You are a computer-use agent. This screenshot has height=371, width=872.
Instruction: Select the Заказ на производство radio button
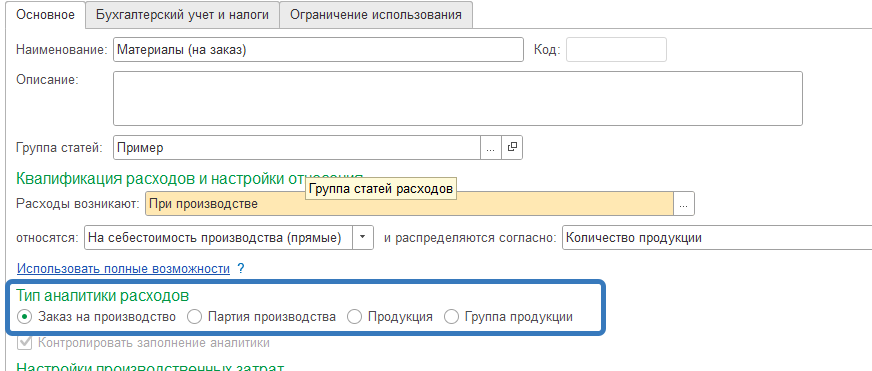pos(24,317)
